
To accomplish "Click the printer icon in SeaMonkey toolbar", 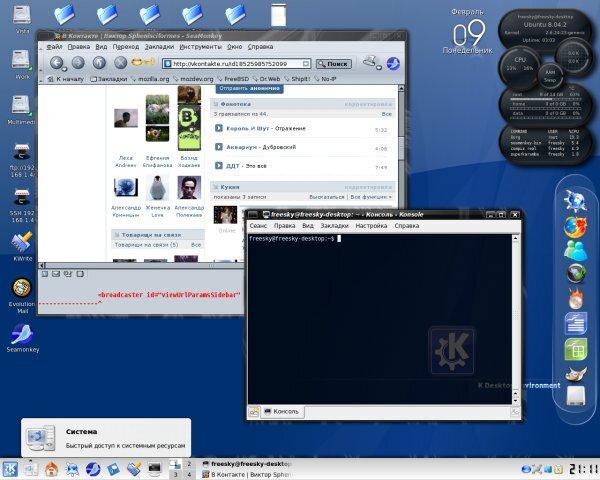I will point(370,62).
